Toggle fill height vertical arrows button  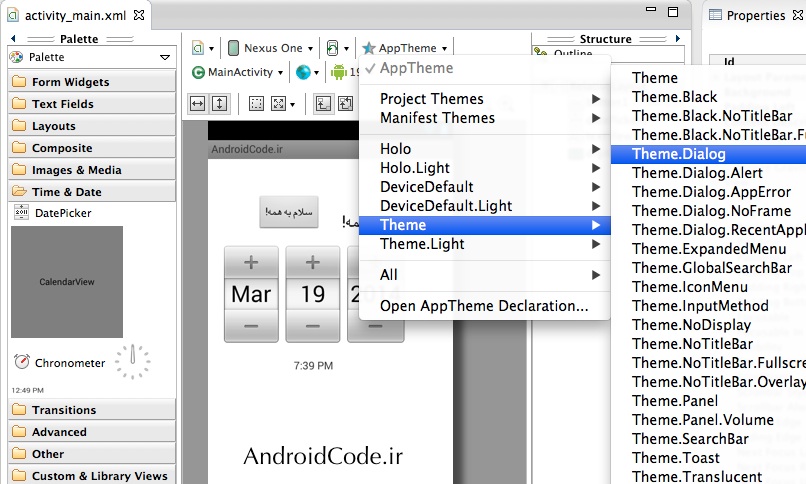[x=219, y=103]
